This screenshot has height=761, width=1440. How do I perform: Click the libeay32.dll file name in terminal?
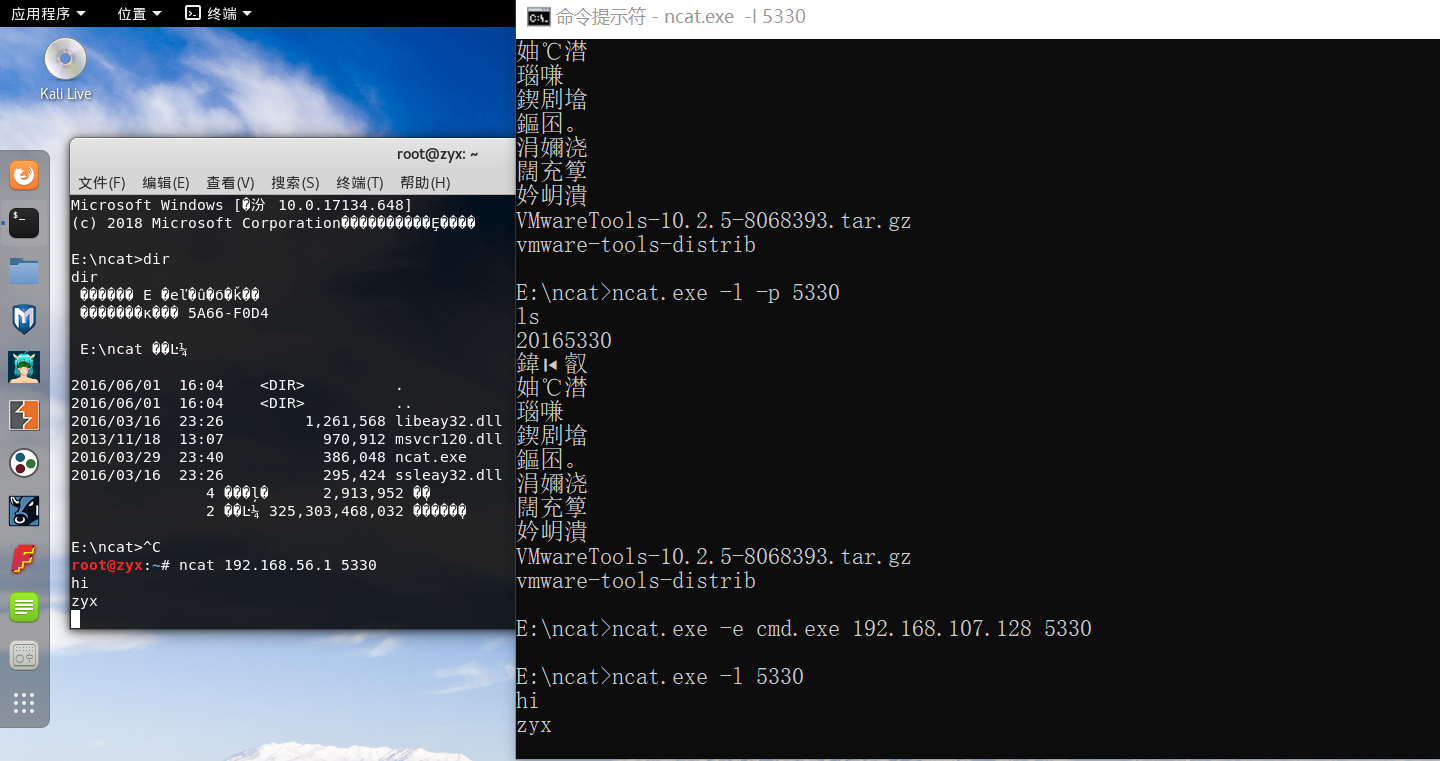point(449,421)
